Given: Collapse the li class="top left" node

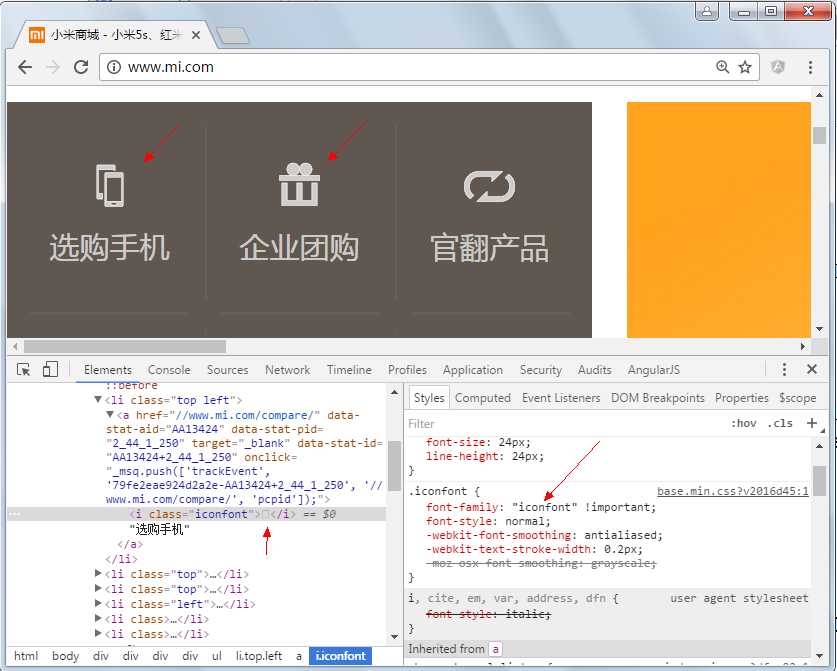Looking at the screenshot, I should click(x=98, y=399).
